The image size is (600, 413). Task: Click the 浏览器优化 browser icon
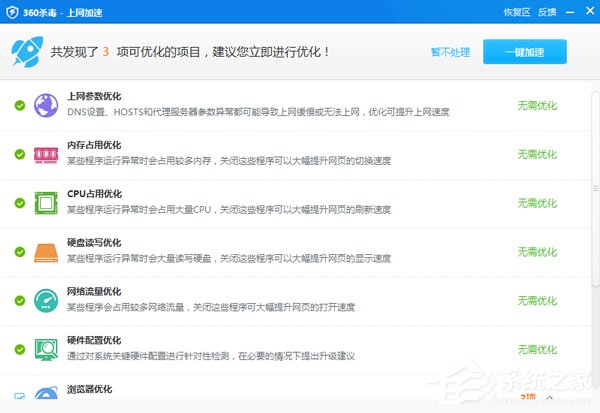(47, 398)
